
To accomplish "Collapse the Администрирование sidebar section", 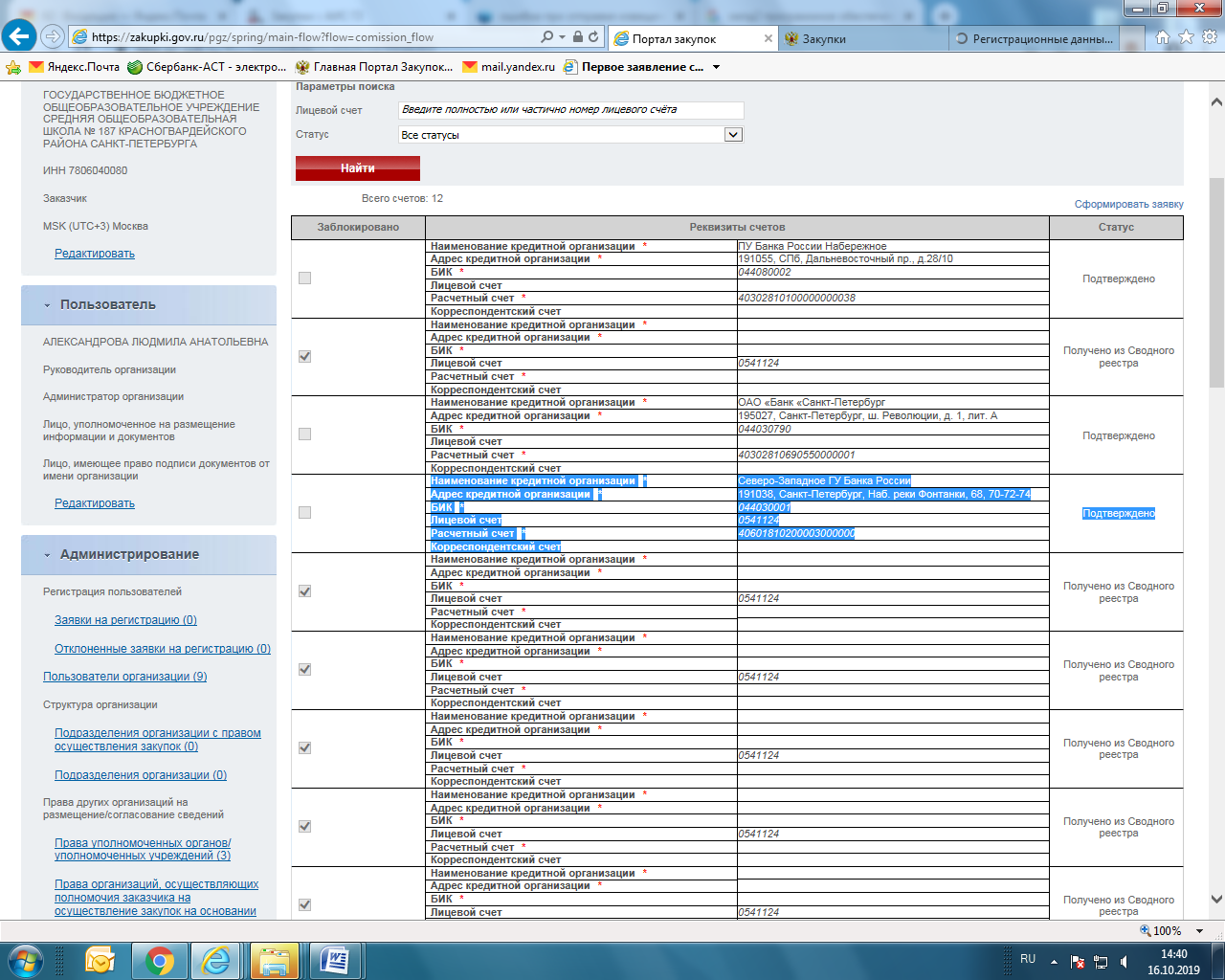I will click(x=47, y=555).
